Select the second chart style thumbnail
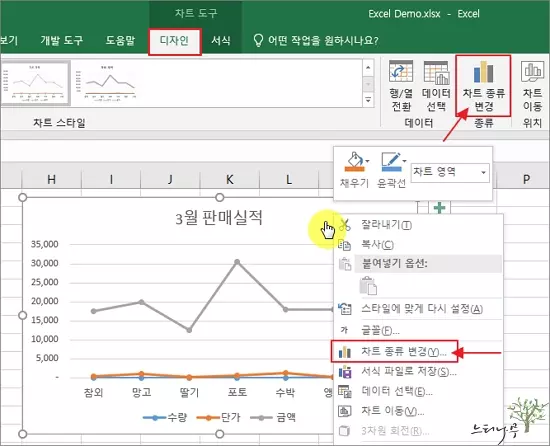550x446 pixels. tap(107, 83)
